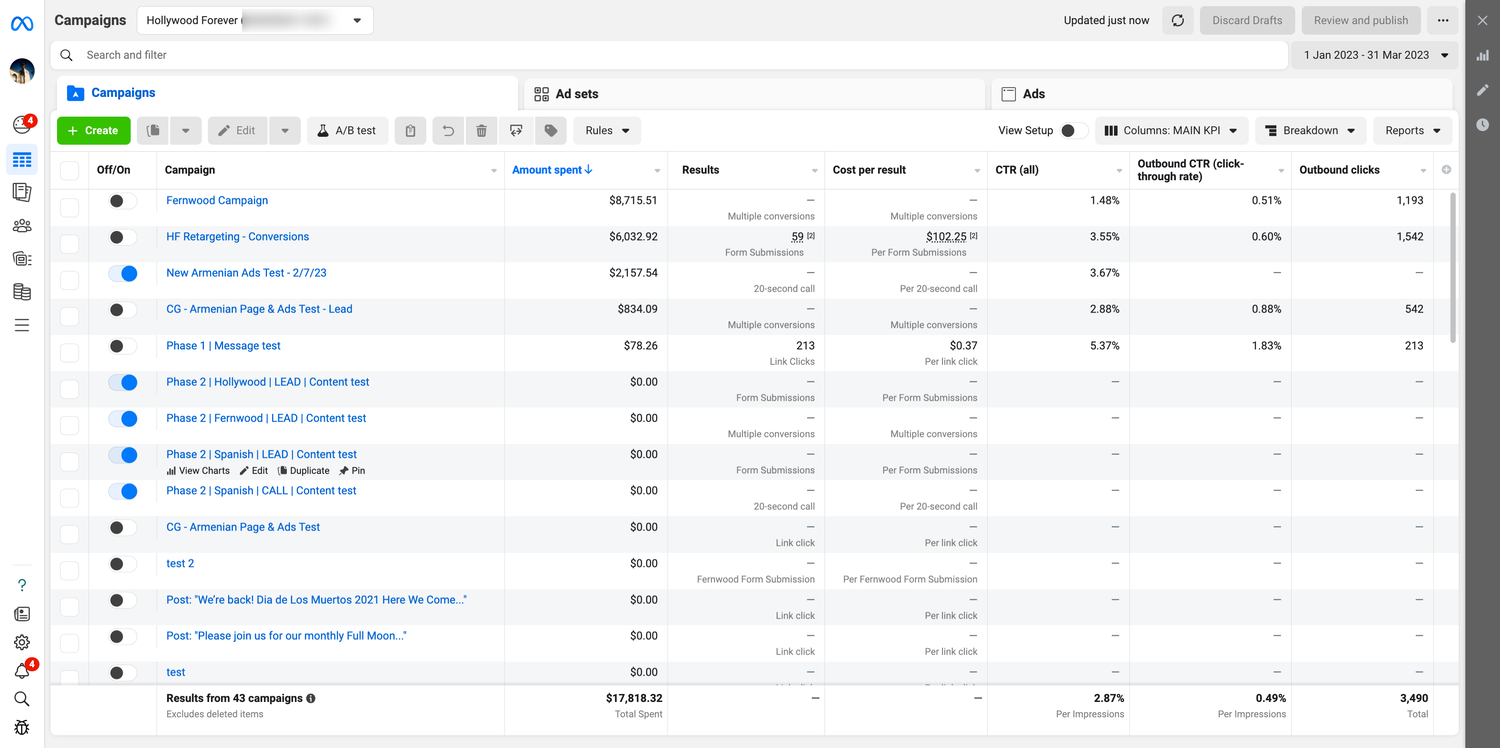Screen dimensions: 1500x748
Task: Click the Tag label icon
Action: tap(551, 131)
